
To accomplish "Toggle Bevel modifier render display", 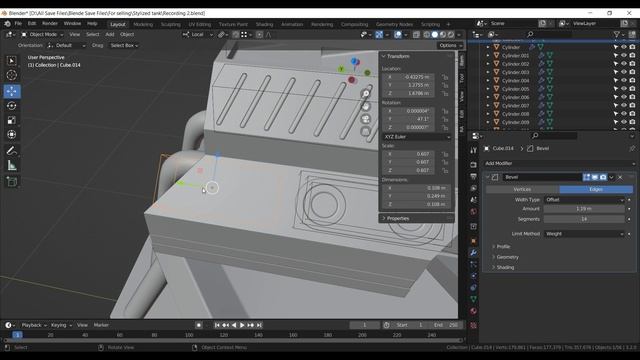I will point(603,177).
